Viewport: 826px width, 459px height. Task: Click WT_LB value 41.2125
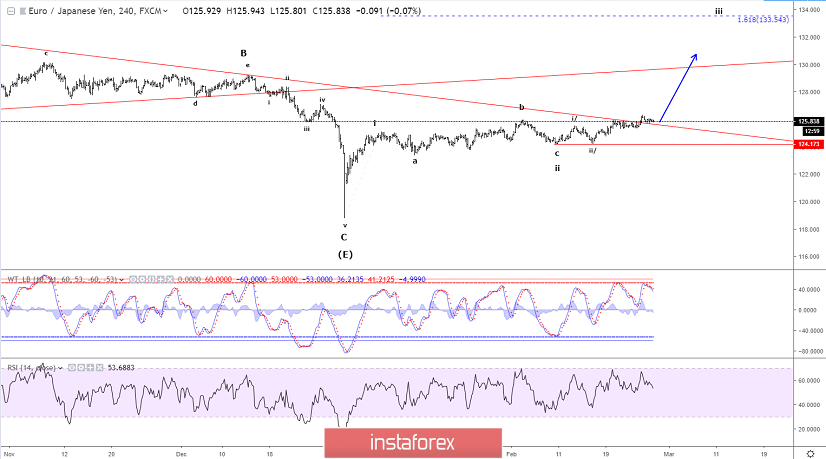click(381, 279)
